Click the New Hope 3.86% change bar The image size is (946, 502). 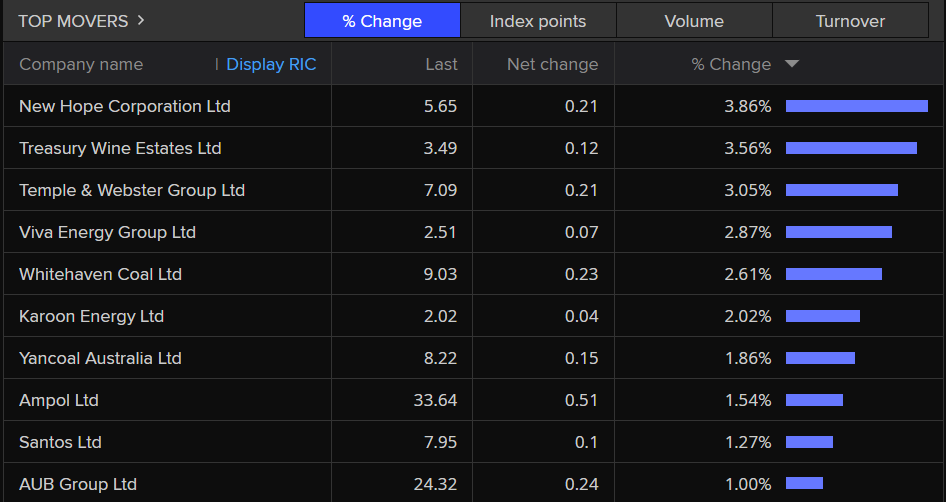(x=856, y=106)
